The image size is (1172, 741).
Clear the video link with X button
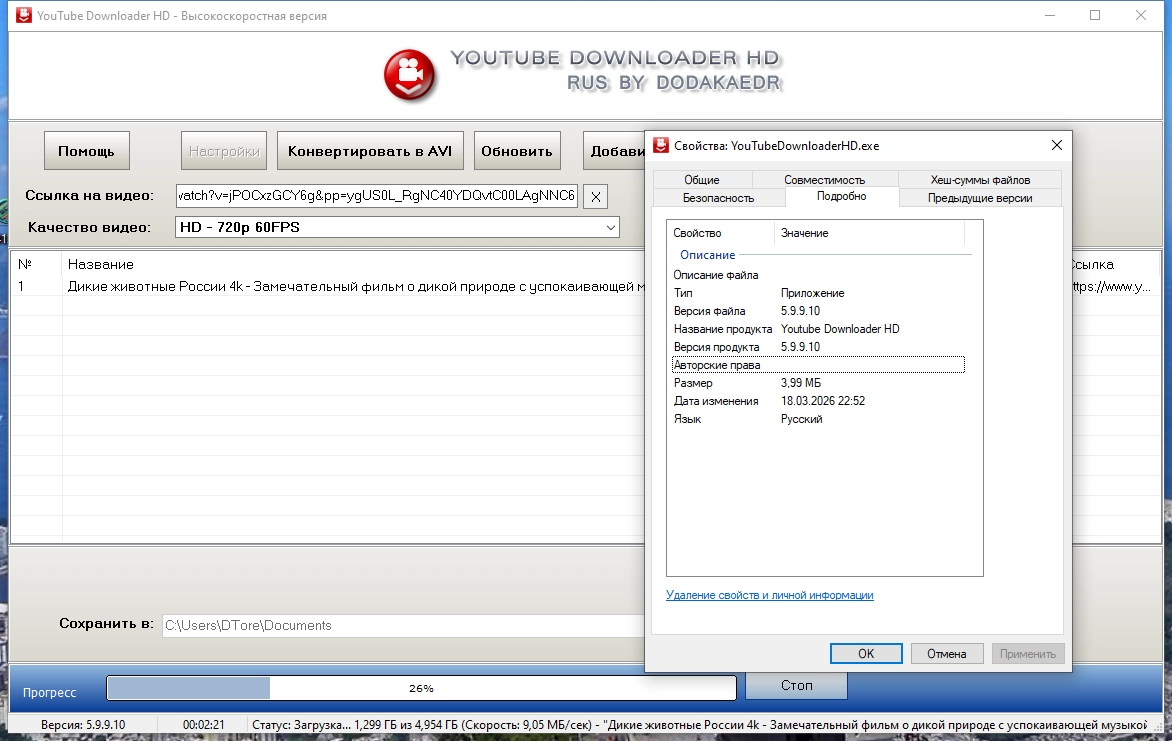(596, 197)
